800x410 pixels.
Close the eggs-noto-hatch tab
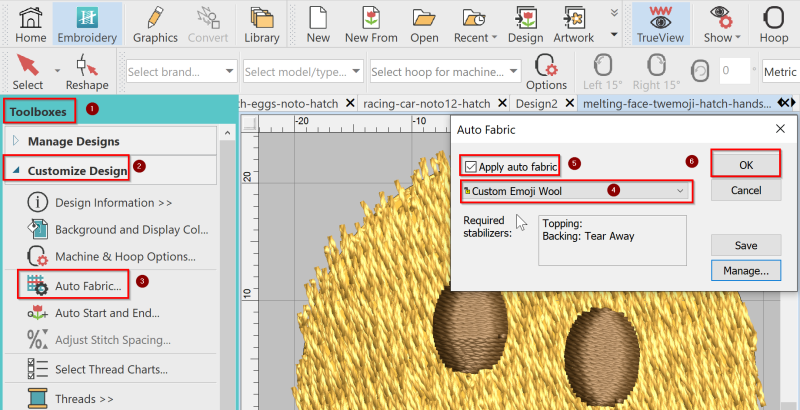pyautogui.click(x=350, y=104)
